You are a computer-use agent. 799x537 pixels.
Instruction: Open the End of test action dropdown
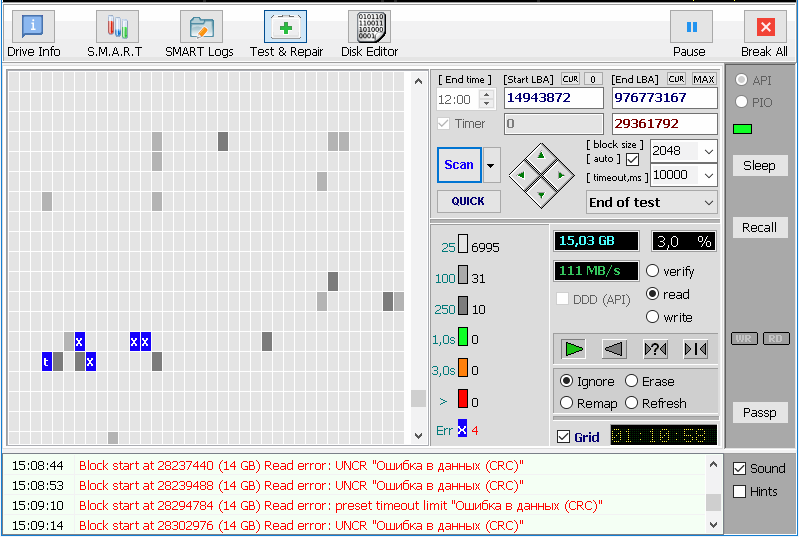point(651,202)
